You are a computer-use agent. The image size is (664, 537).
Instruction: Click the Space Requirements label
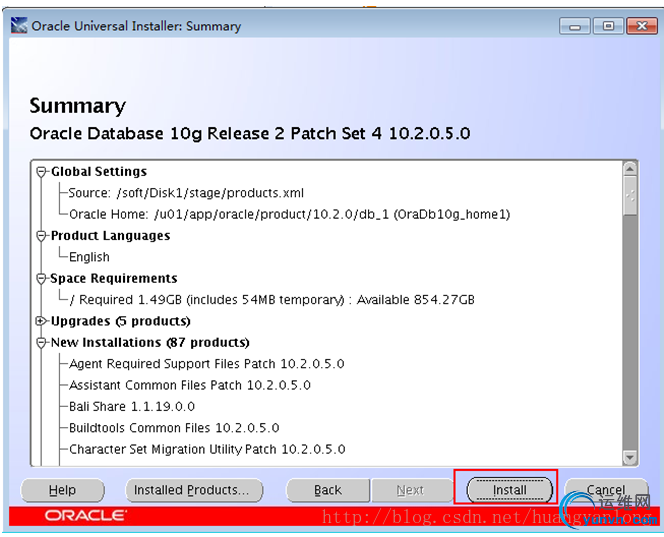click(113, 278)
